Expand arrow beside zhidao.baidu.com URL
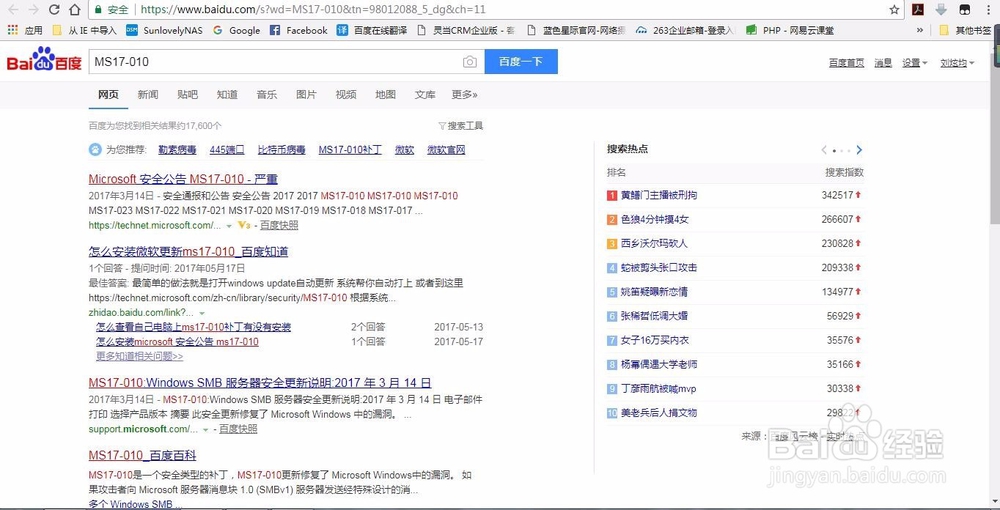The width and height of the screenshot is (1000, 510). 202,313
